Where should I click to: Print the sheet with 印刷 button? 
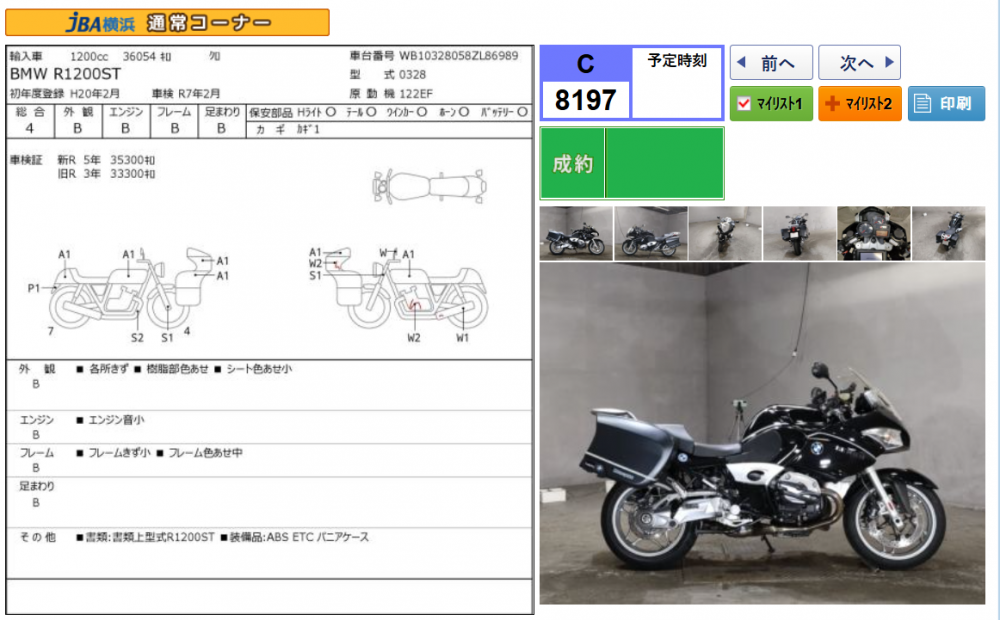point(946,103)
